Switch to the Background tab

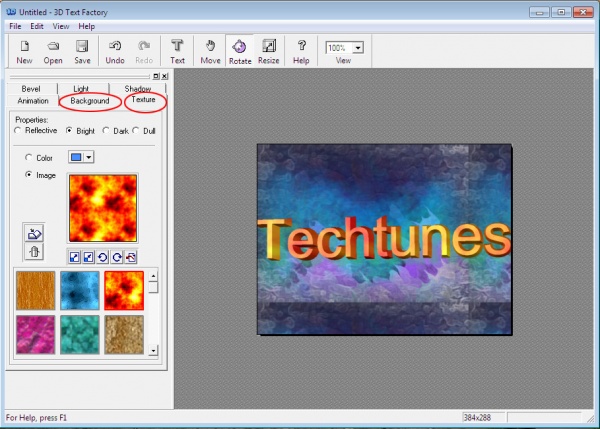click(90, 101)
